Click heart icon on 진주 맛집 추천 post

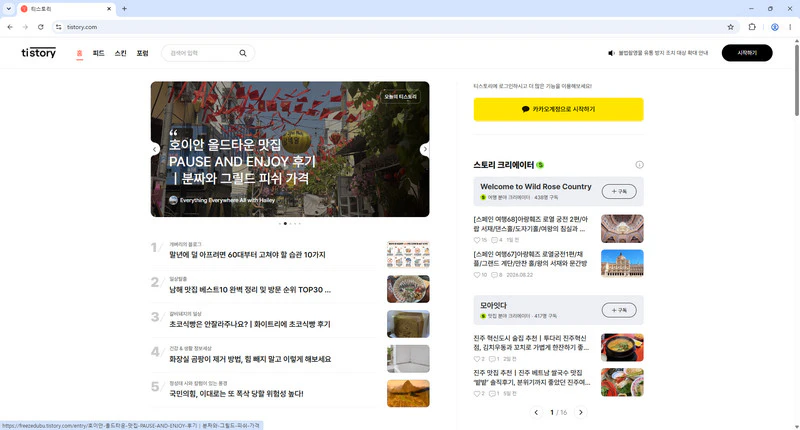coord(477,394)
